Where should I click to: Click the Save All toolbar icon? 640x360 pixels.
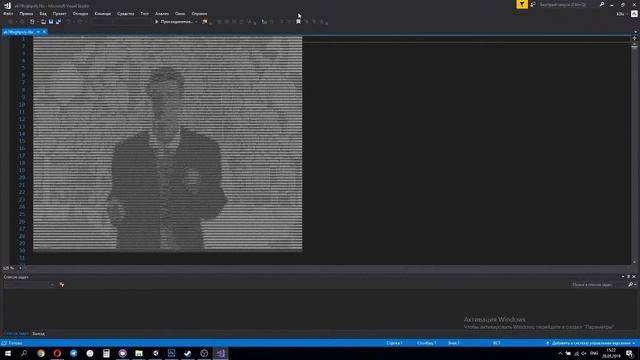[58, 22]
